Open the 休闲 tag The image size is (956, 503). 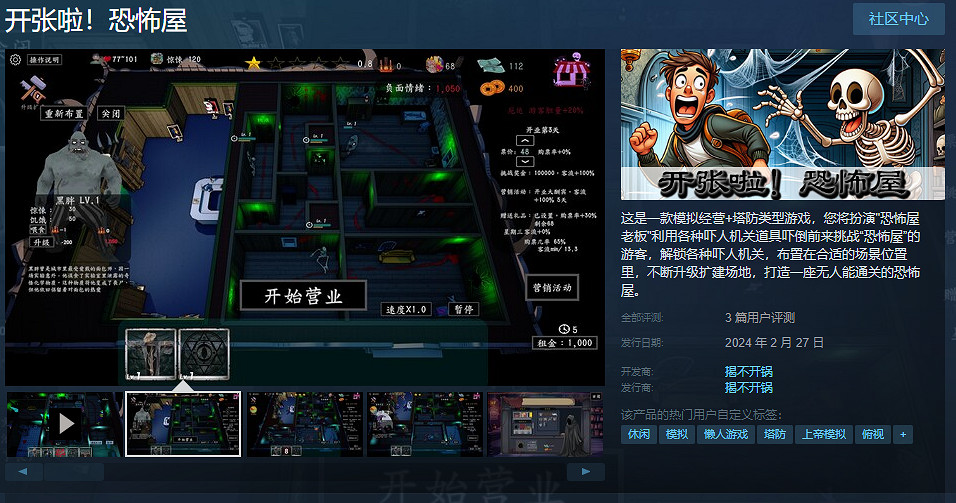click(x=638, y=434)
